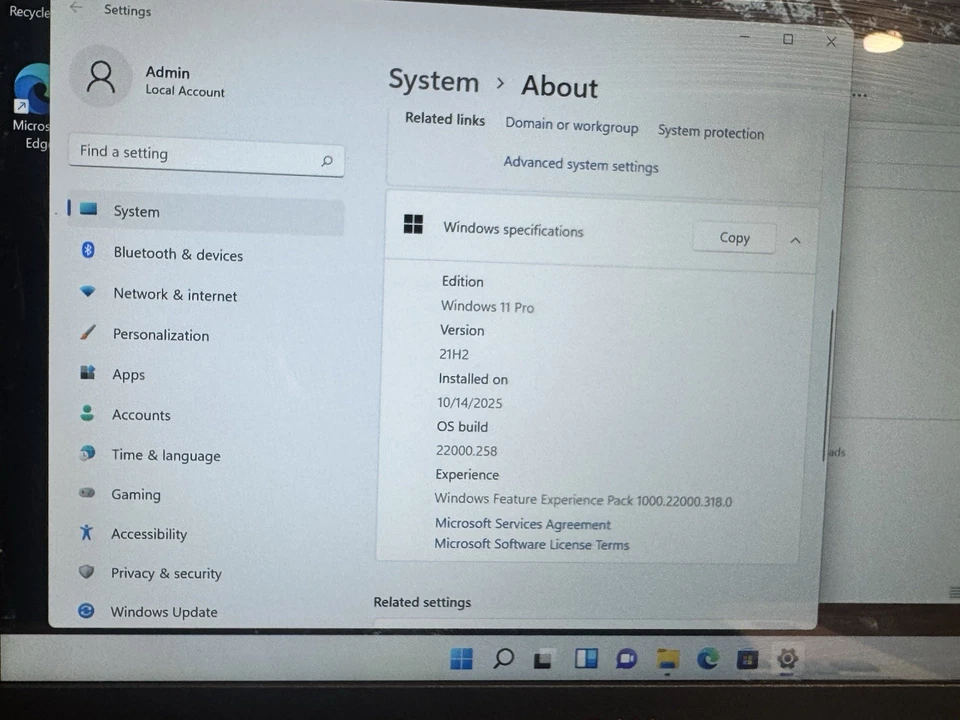
Task: Click the magnifier icon in Find a setting
Action: coord(327,161)
